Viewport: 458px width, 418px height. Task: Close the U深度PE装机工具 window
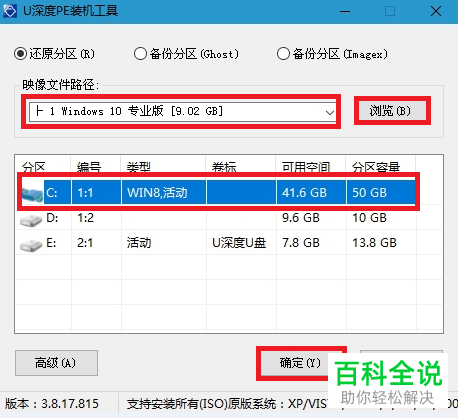tap(436, 11)
